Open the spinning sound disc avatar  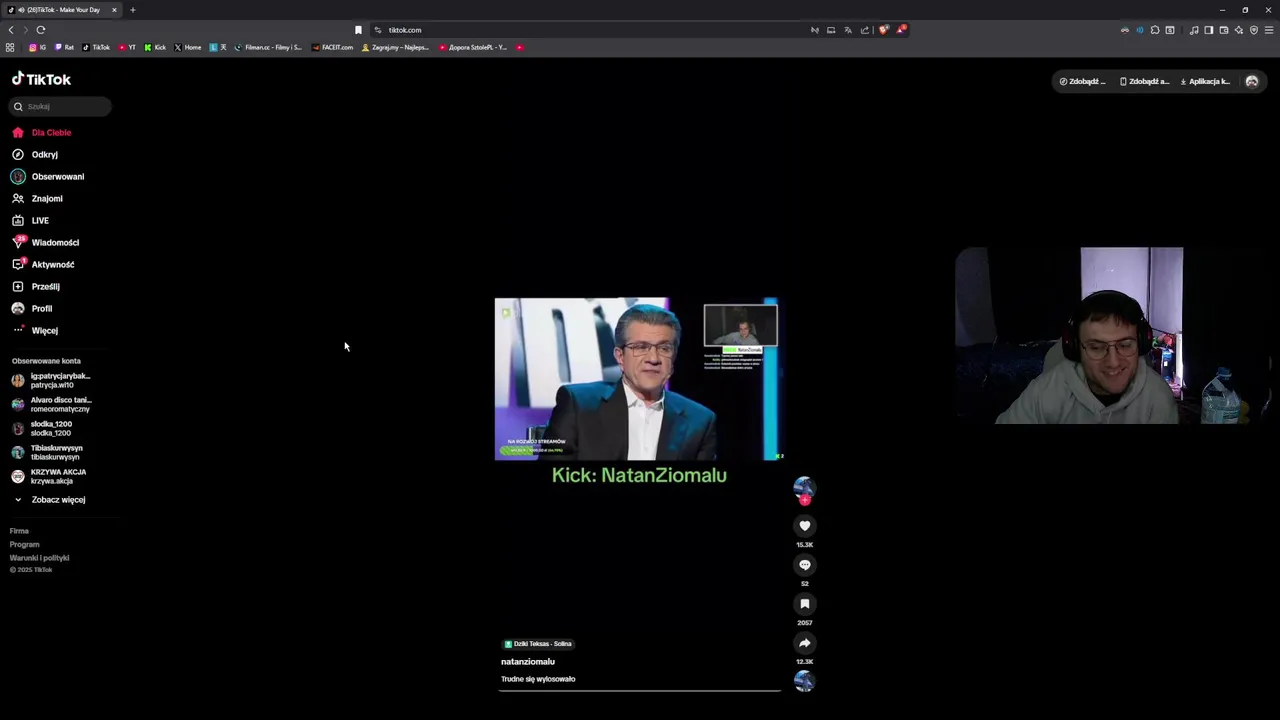point(804,681)
